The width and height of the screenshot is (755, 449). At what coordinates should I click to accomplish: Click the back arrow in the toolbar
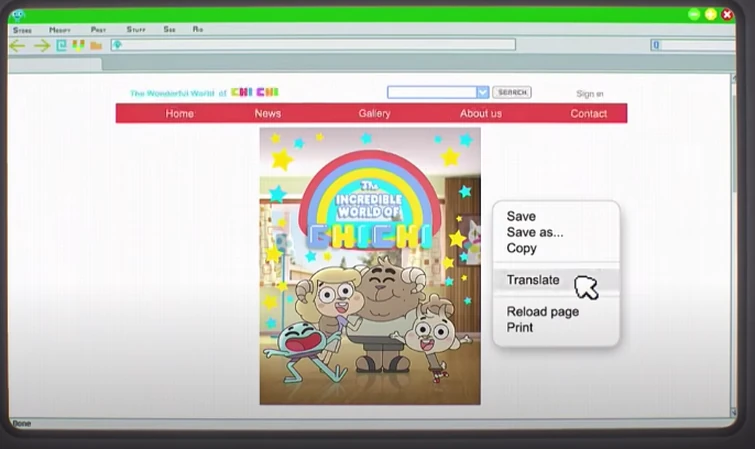(17, 46)
